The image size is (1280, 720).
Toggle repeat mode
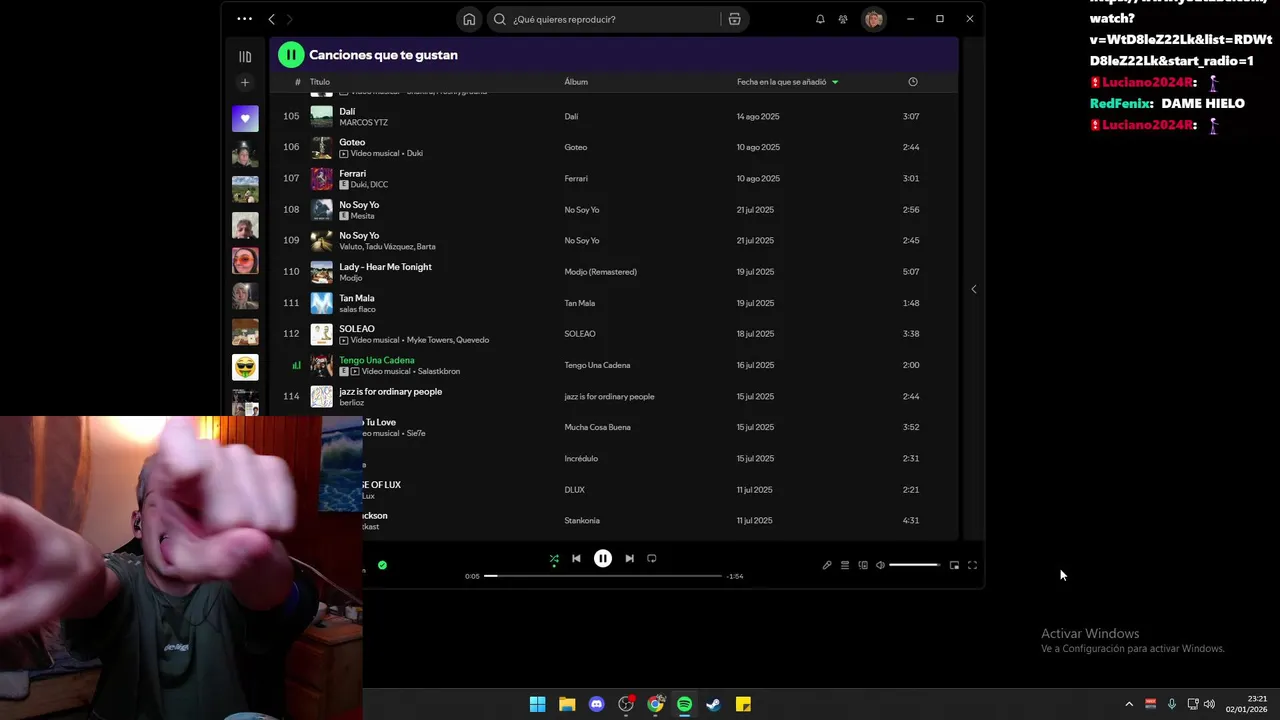pyautogui.click(x=652, y=559)
